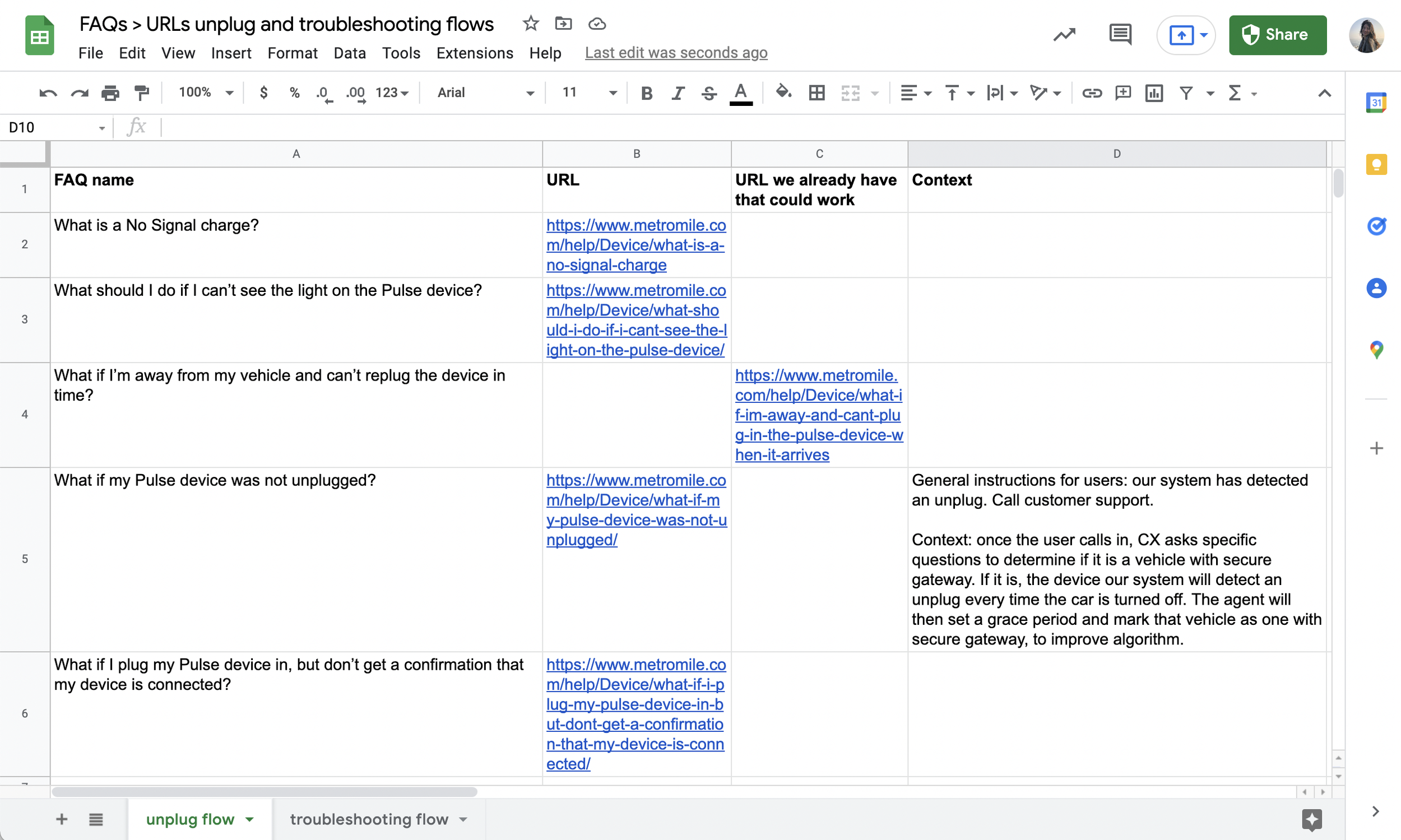Viewport: 1401px width, 840px height.
Task: Toggle bold formatting
Action: (x=647, y=93)
